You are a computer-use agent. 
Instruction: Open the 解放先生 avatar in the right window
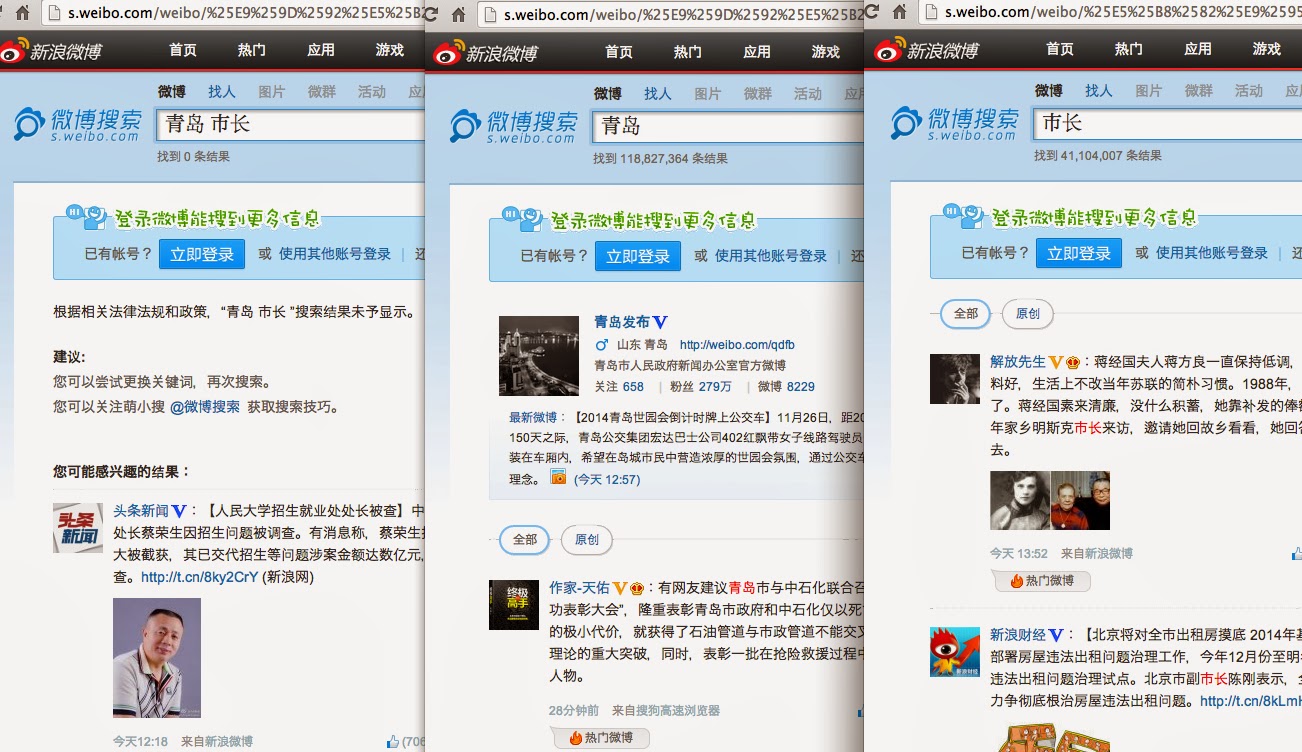click(x=955, y=378)
